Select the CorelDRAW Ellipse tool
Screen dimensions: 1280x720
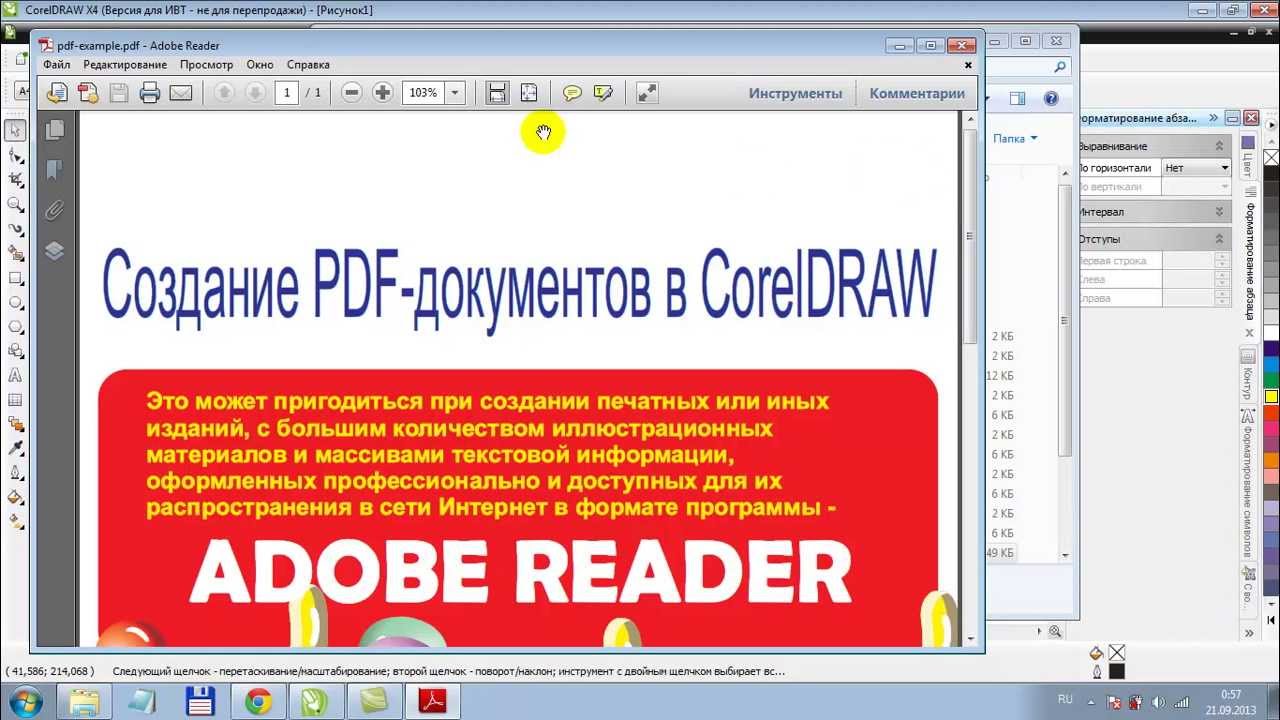(15, 302)
